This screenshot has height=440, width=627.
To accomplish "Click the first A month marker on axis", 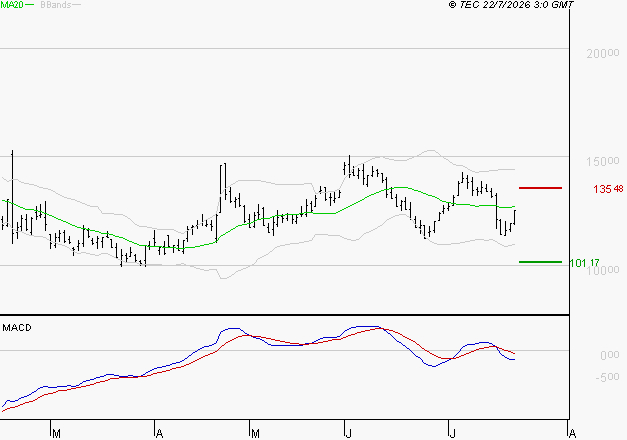I will [x=159, y=433].
